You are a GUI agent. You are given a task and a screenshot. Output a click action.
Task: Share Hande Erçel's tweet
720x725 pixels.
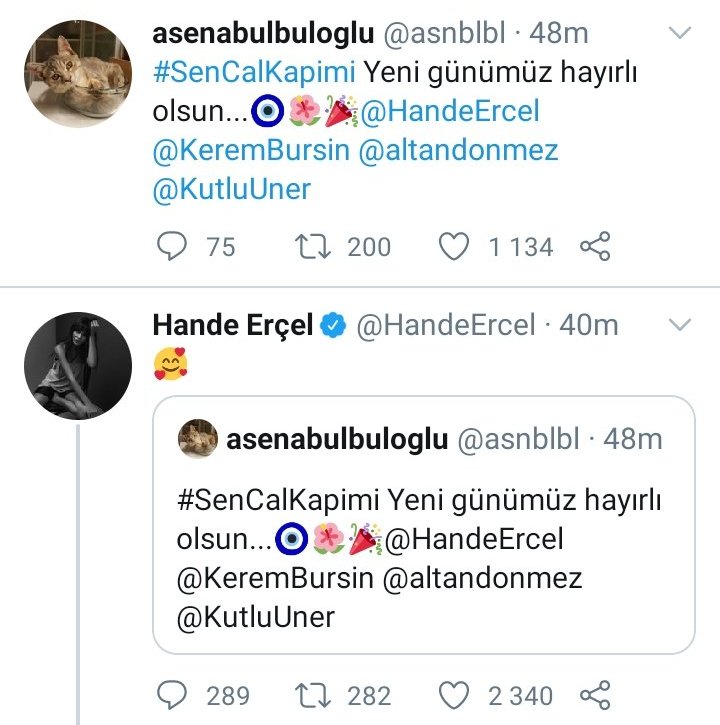(595, 695)
